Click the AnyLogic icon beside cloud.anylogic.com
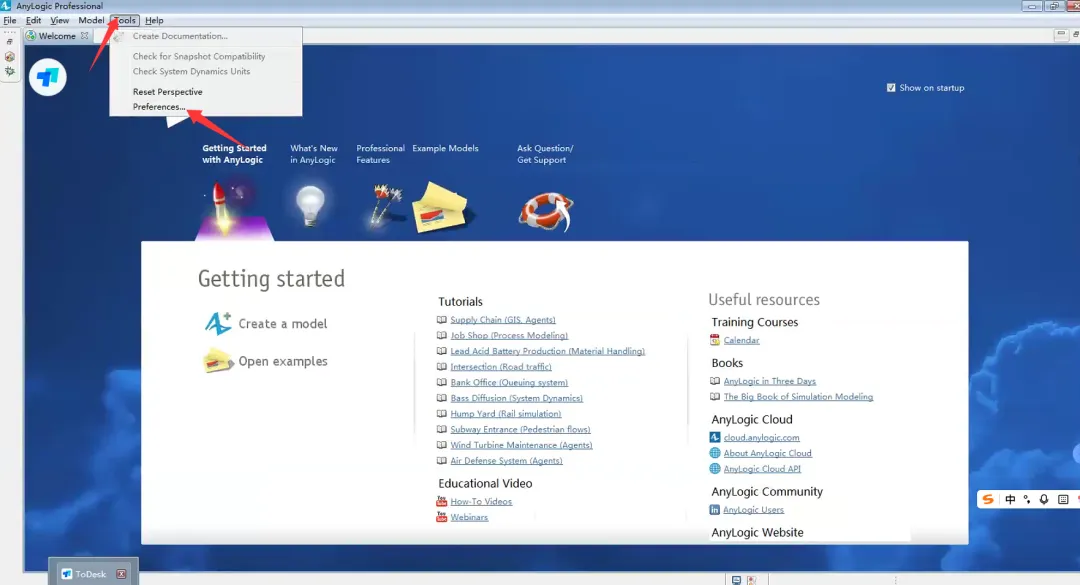Image resolution: width=1080 pixels, height=585 pixels. pos(715,437)
